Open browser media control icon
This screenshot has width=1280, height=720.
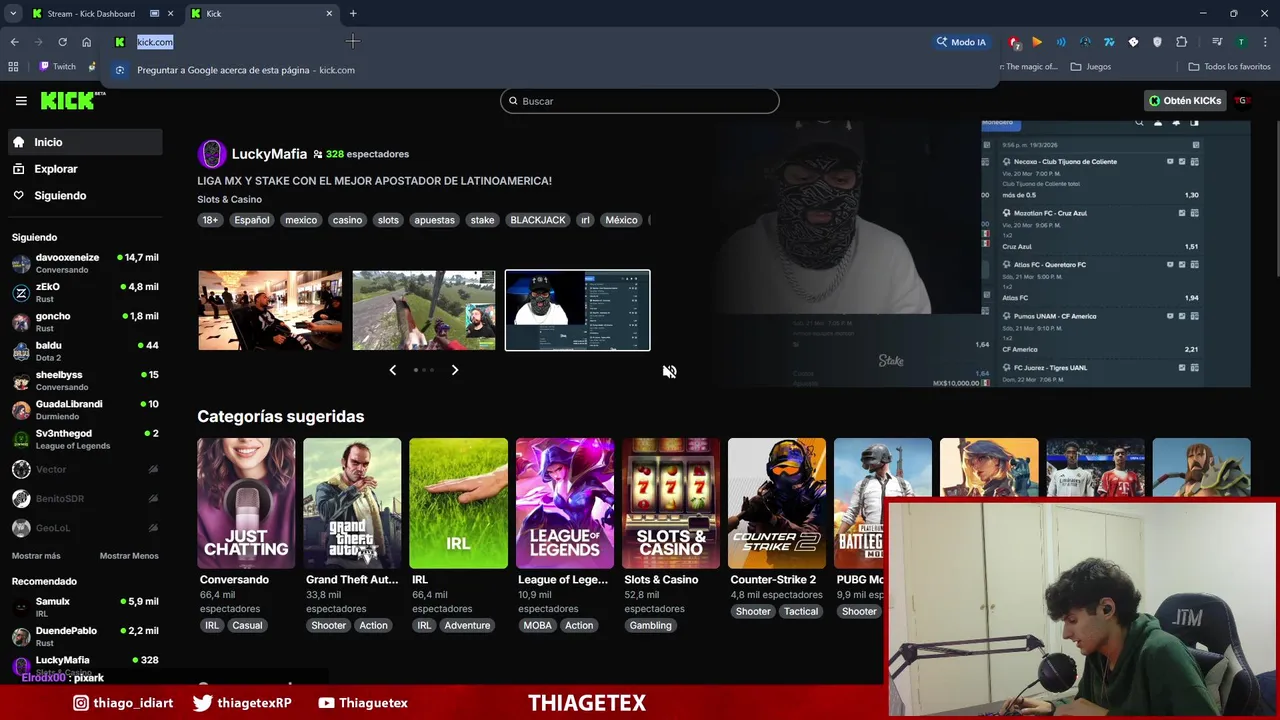point(1216,42)
